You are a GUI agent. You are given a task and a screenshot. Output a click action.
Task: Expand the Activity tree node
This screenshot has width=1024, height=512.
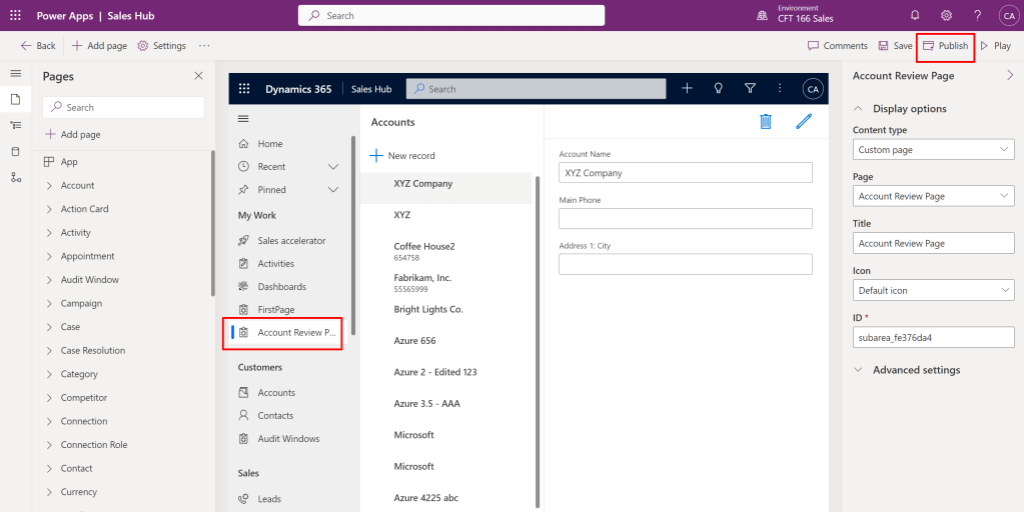click(49, 232)
